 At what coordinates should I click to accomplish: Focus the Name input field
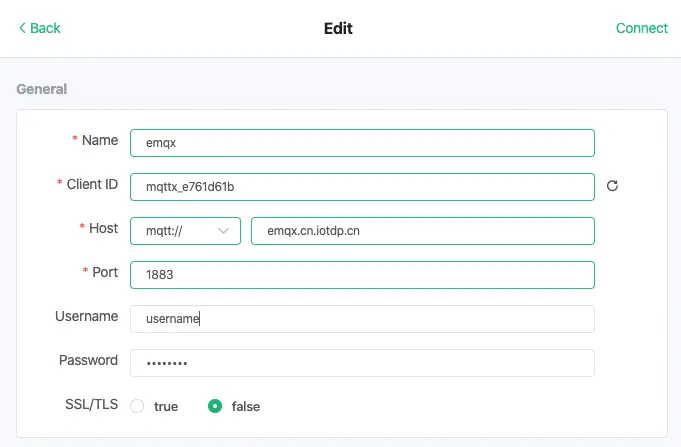click(362, 143)
